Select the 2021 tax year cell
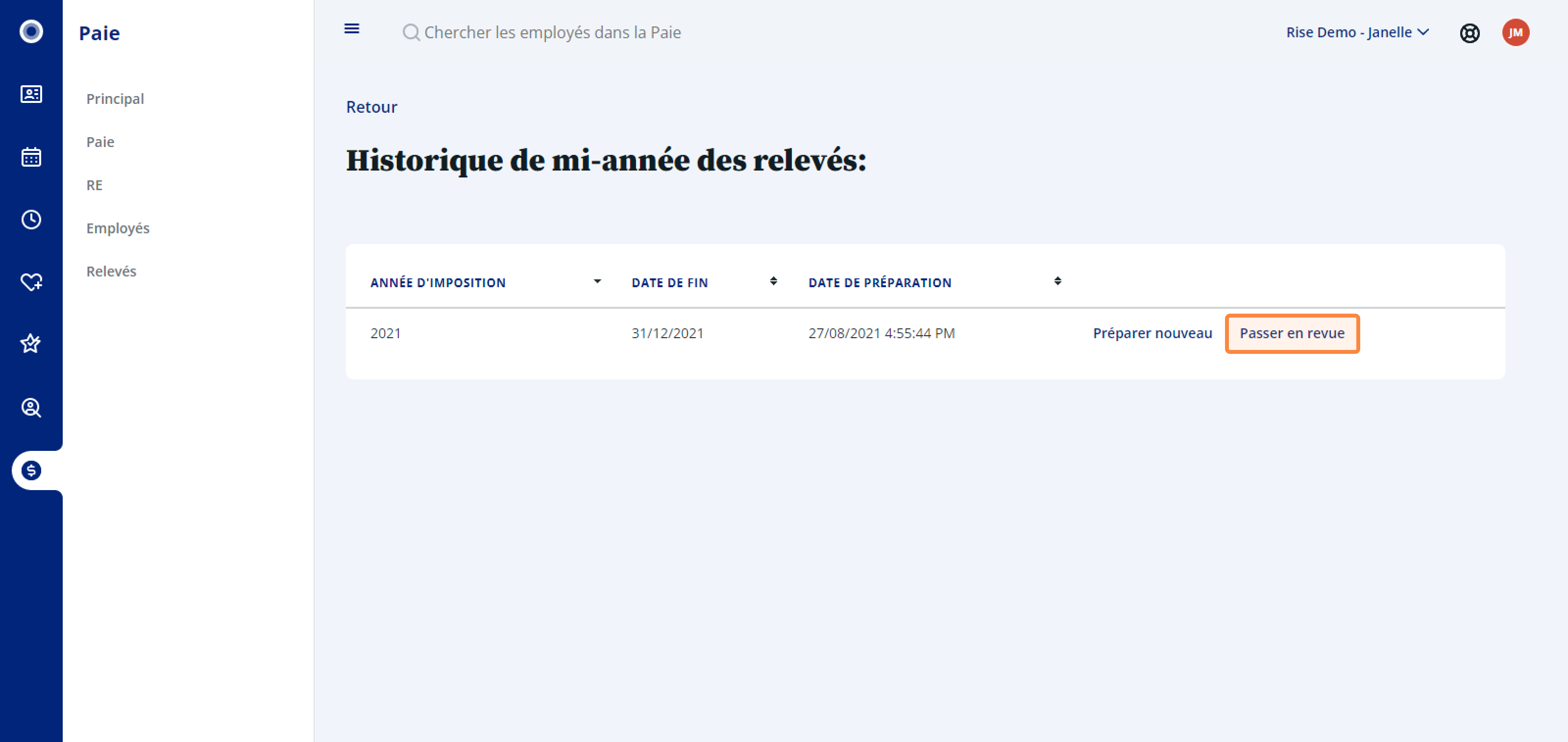 pyautogui.click(x=386, y=334)
